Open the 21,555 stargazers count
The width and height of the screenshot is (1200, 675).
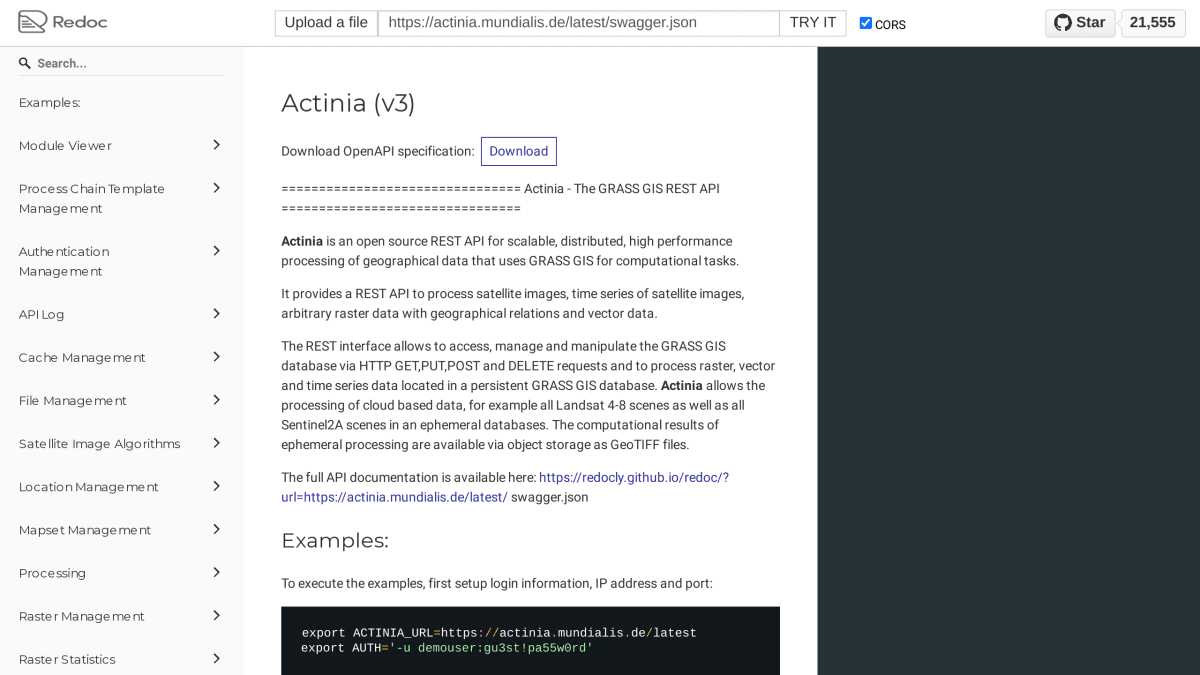(x=1153, y=23)
